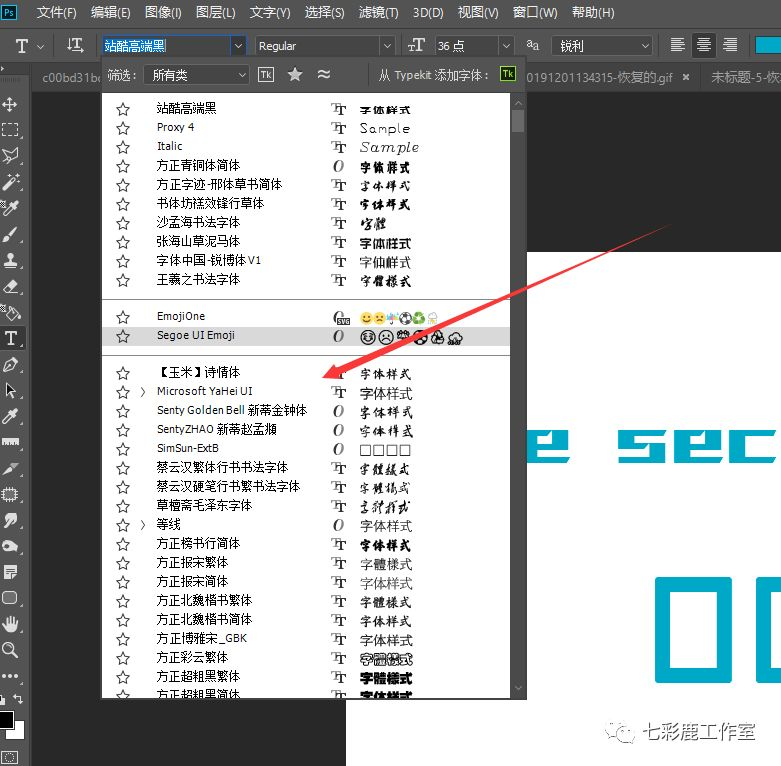Image resolution: width=781 pixels, height=766 pixels.
Task: Toggle text orientation icon
Action: (x=75, y=45)
